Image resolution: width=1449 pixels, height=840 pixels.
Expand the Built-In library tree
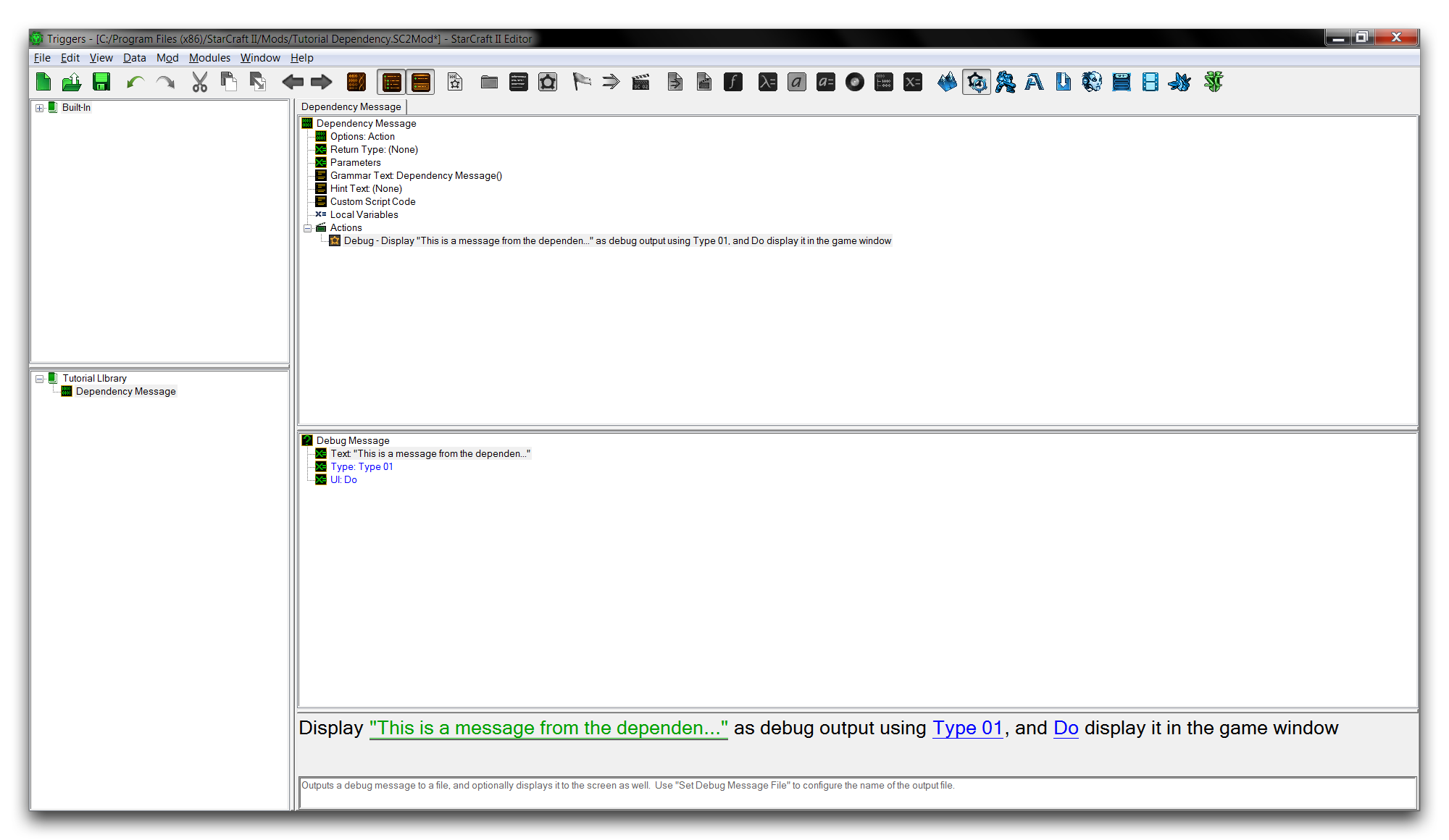tap(40, 108)
